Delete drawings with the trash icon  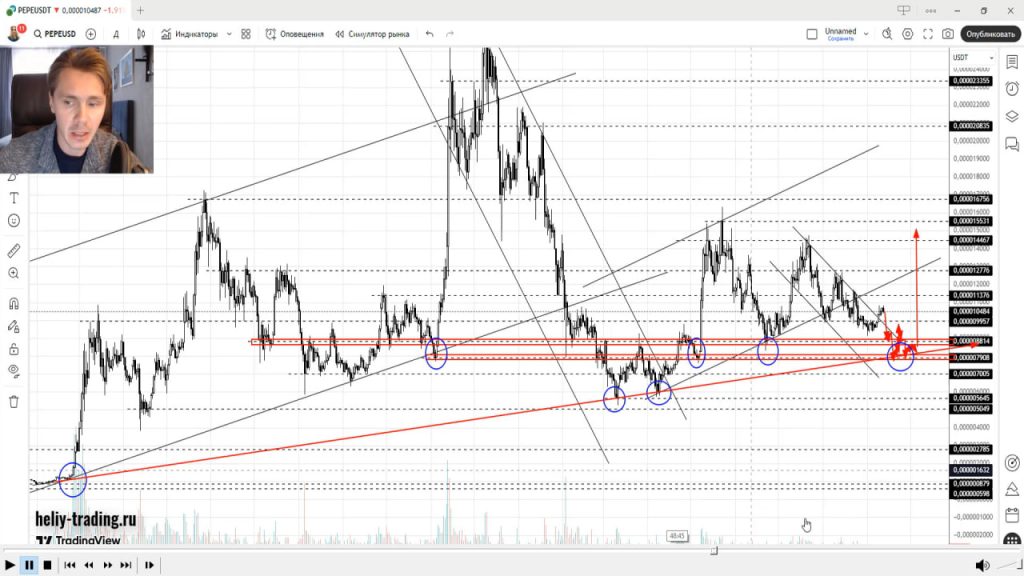[x=14, y=402]
